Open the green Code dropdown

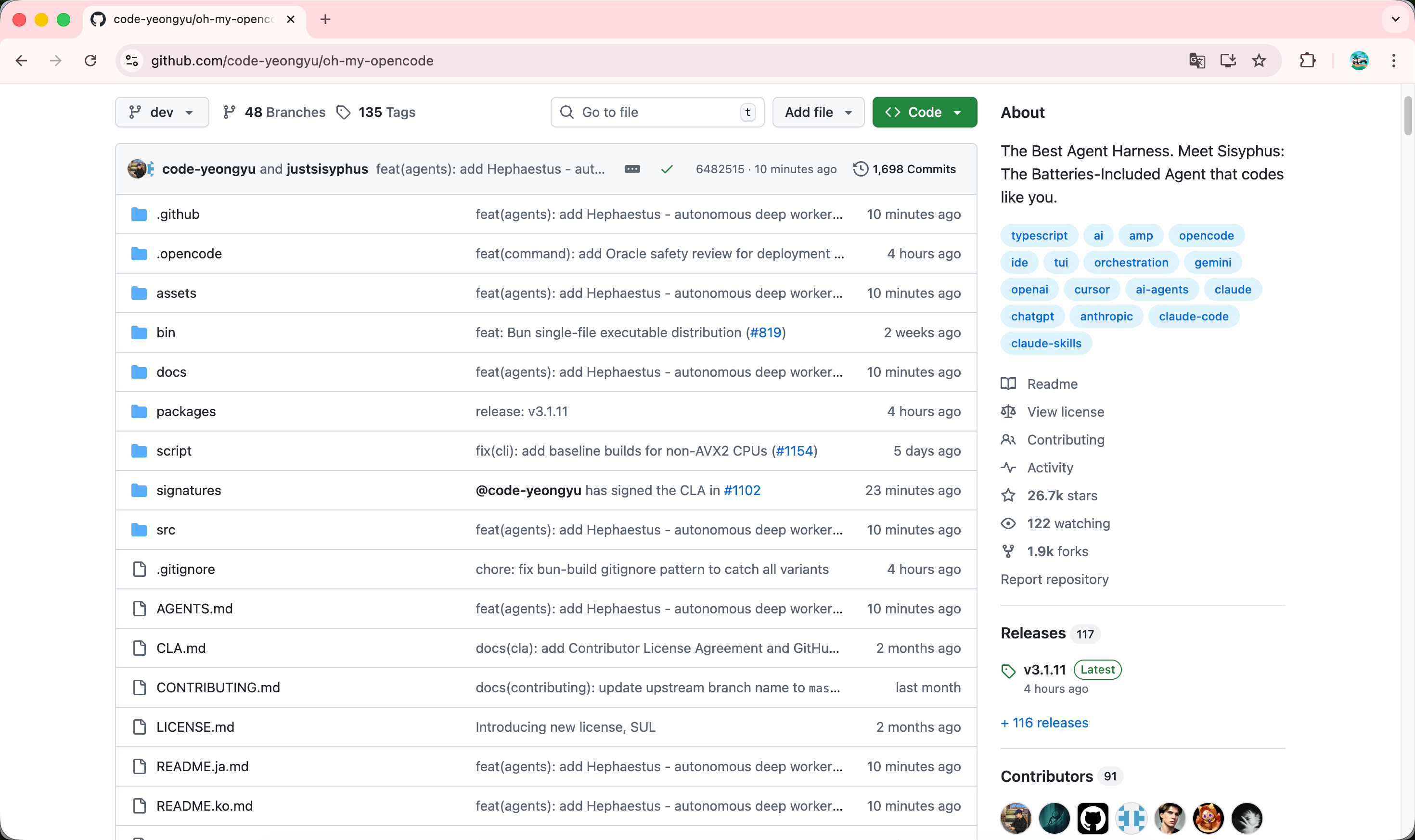pos(924,112)
